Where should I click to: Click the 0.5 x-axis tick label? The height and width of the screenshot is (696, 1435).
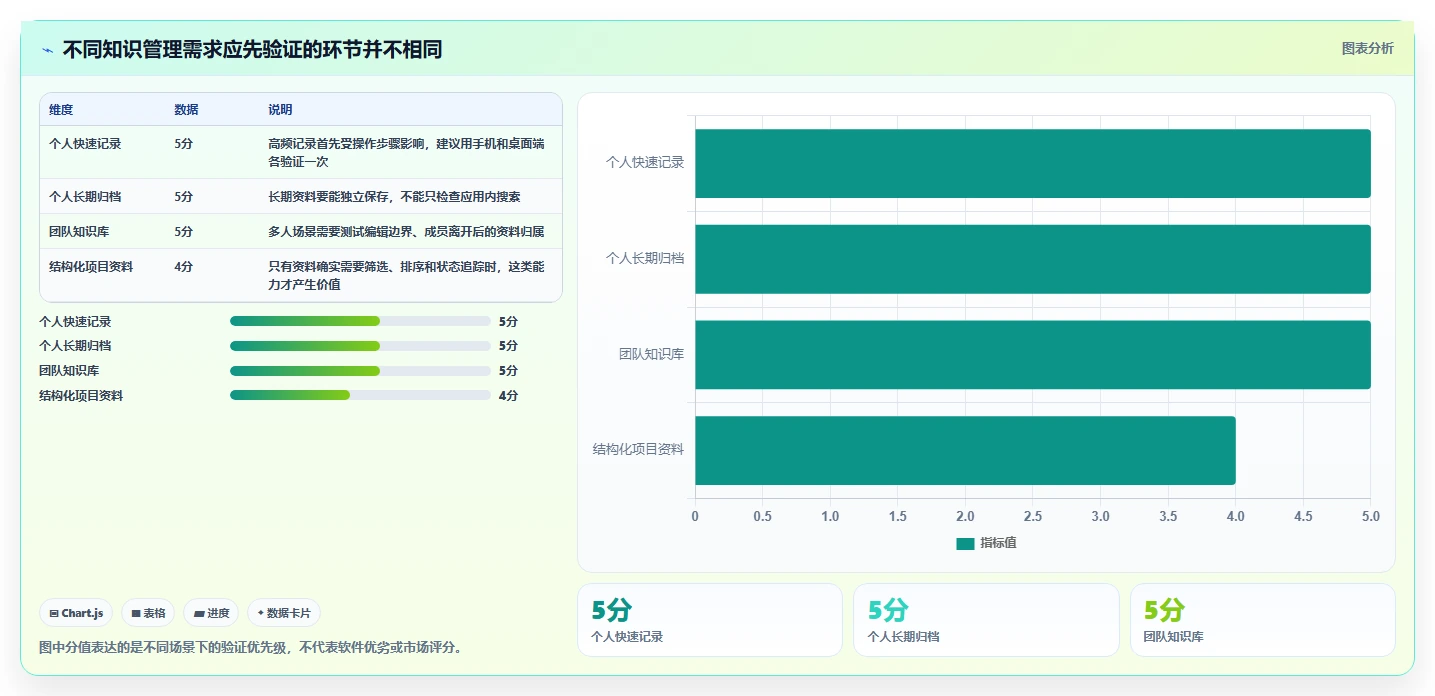[763, 517]
